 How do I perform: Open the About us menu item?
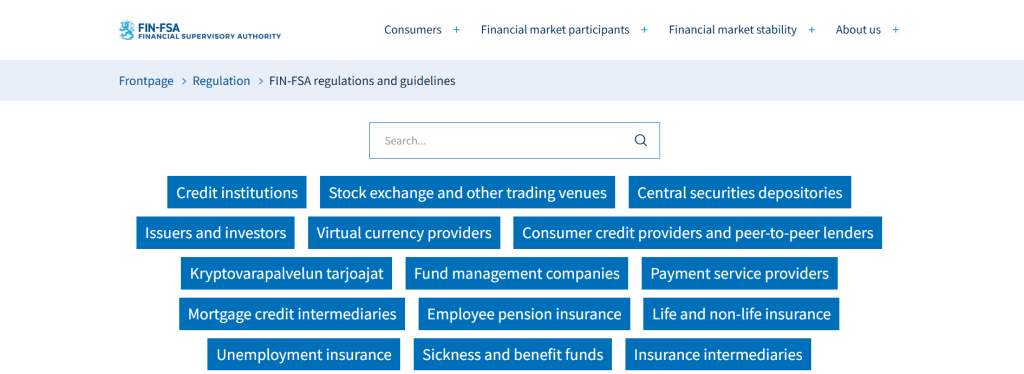coord(858,29)
